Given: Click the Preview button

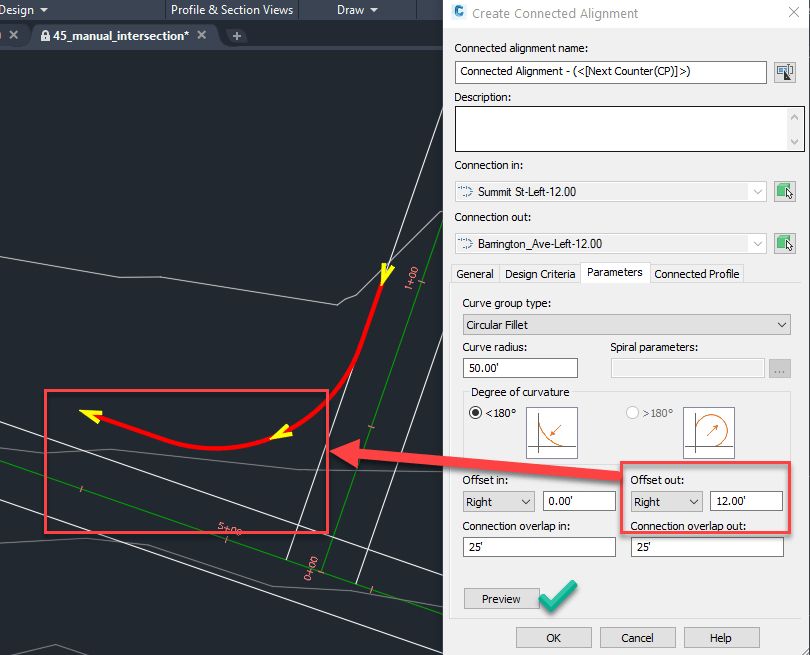Looking at the screenshot, I should click(x=501, y=599).
